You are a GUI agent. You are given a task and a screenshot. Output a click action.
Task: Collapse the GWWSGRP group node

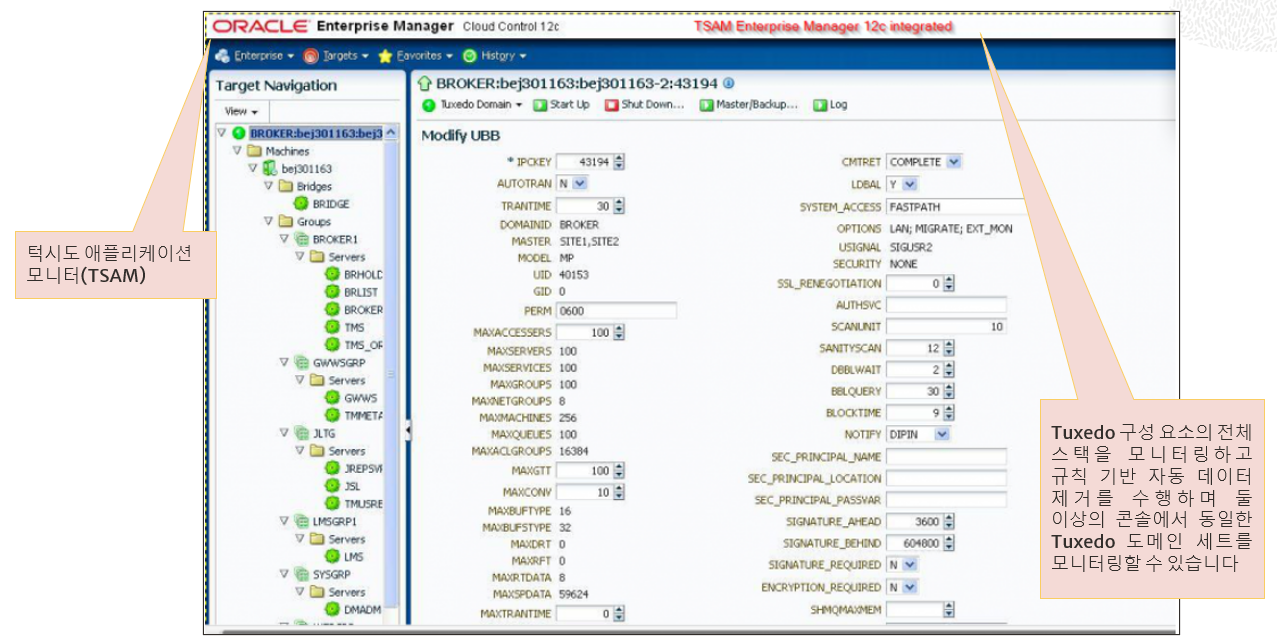(284, 363)
